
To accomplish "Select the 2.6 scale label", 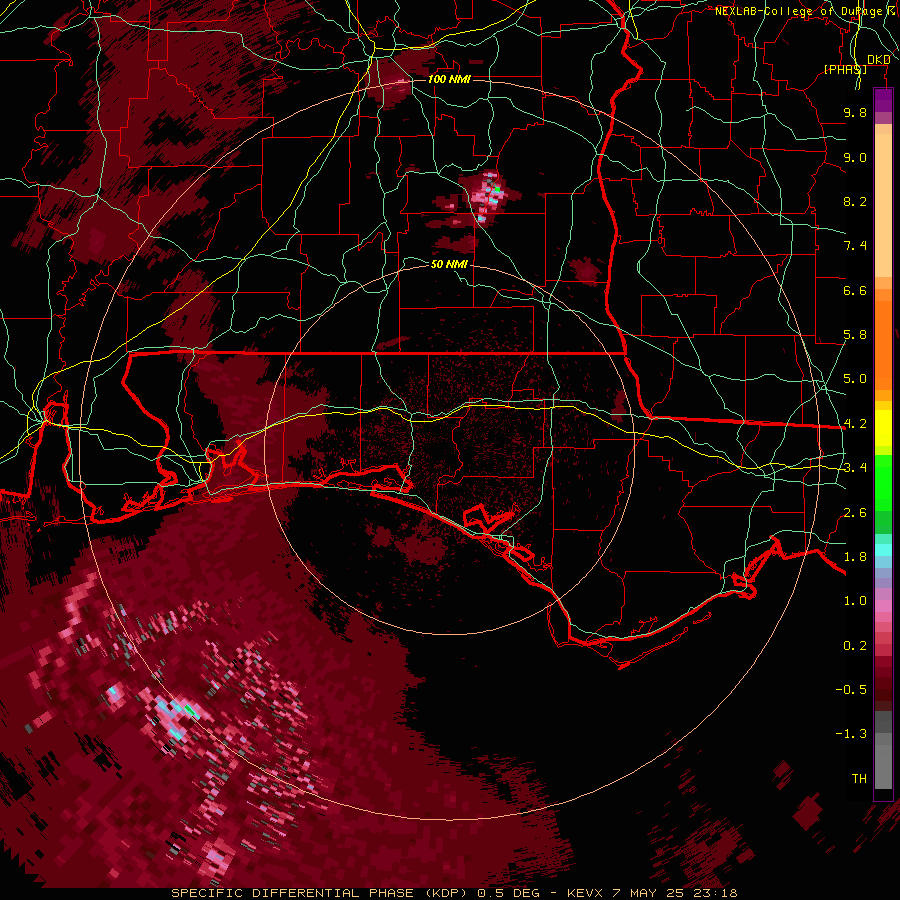I will [x=855, y=513].
